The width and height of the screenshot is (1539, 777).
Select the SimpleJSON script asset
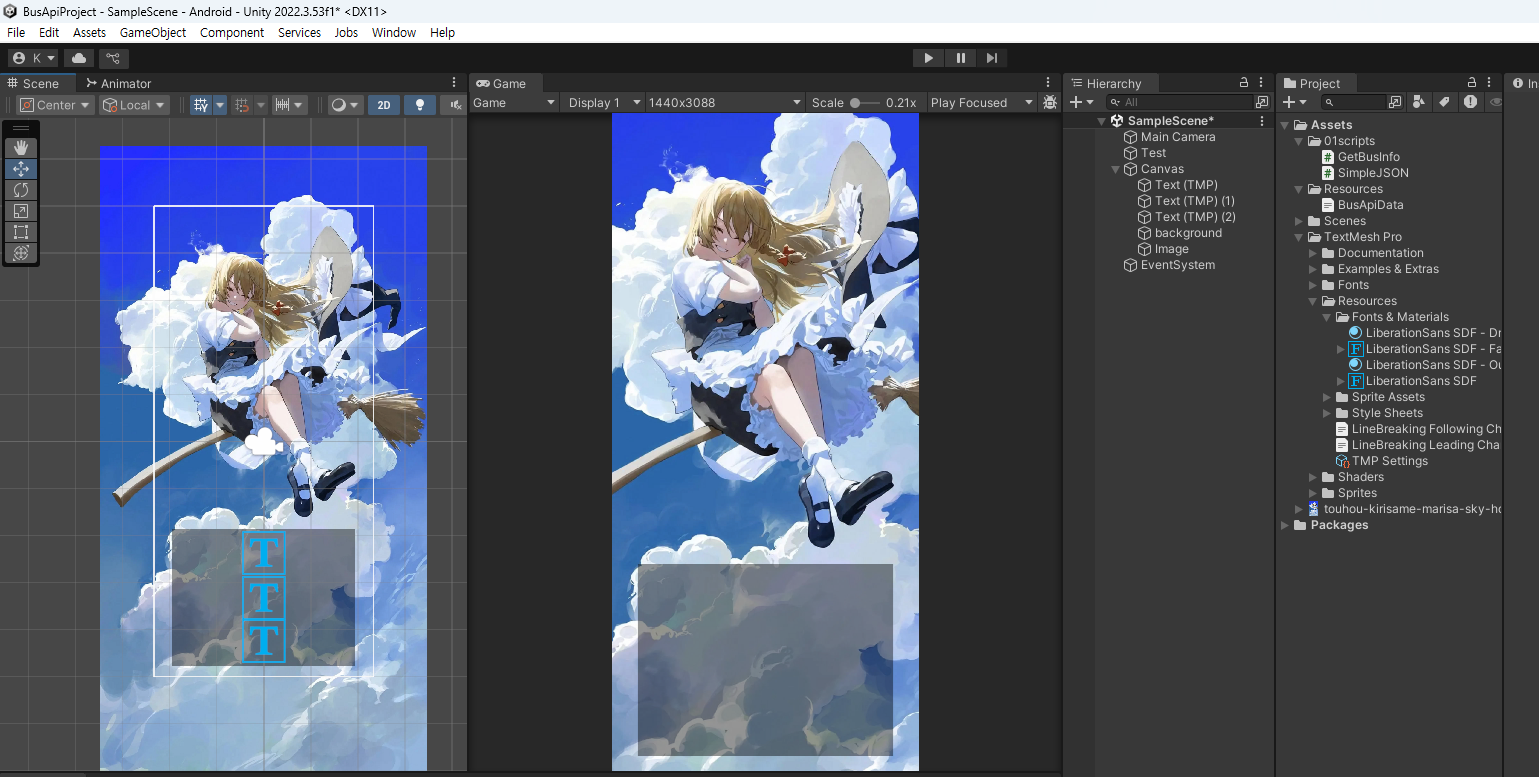click(x=1365, y=173)
